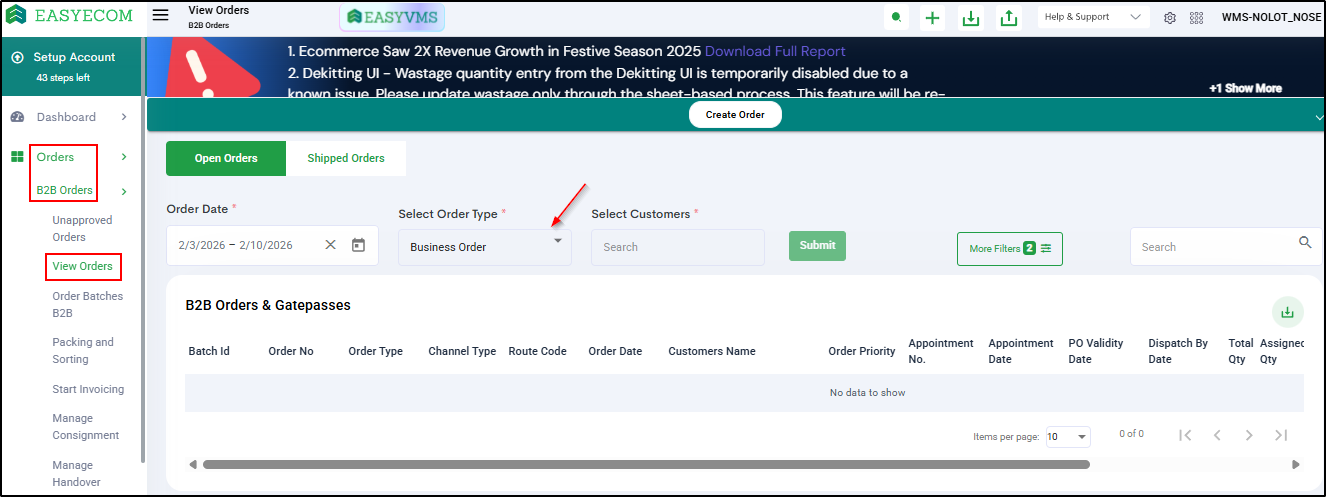1326x497 pixels.
Task: Click the Create Order button
Action: [735, 115]
